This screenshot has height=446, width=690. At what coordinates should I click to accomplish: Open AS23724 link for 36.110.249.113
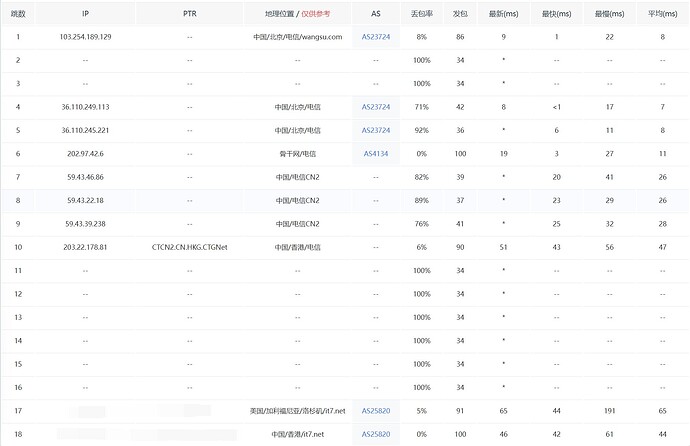coord(376,107)
